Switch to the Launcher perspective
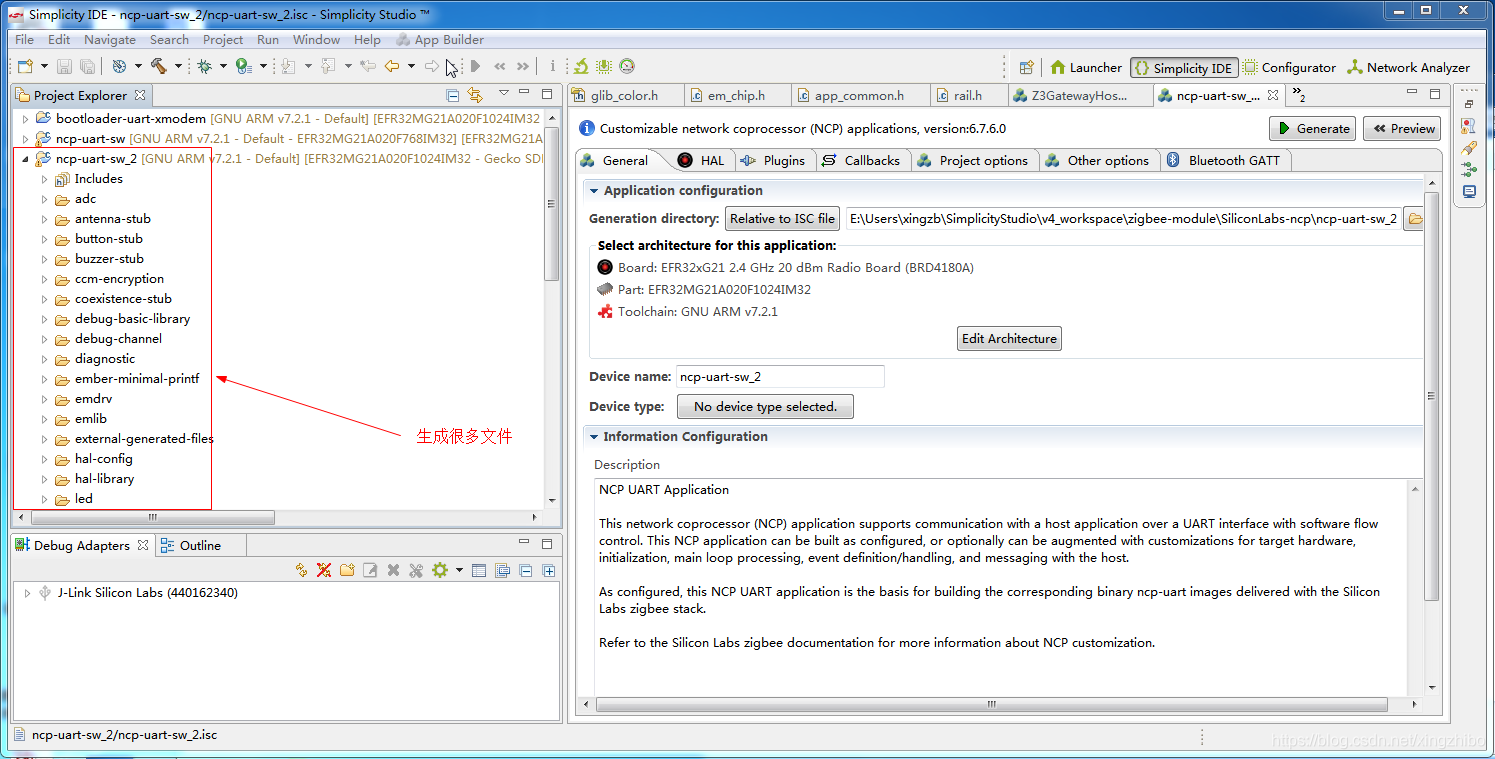Viewport: 1495px width, 759px height. pyautogui.click(x=1086, y=67)
